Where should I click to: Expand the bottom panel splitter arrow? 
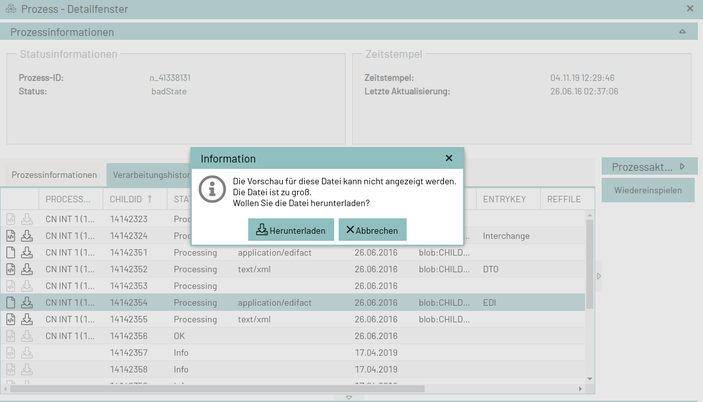pyautogui.click(x=349, y=397)
